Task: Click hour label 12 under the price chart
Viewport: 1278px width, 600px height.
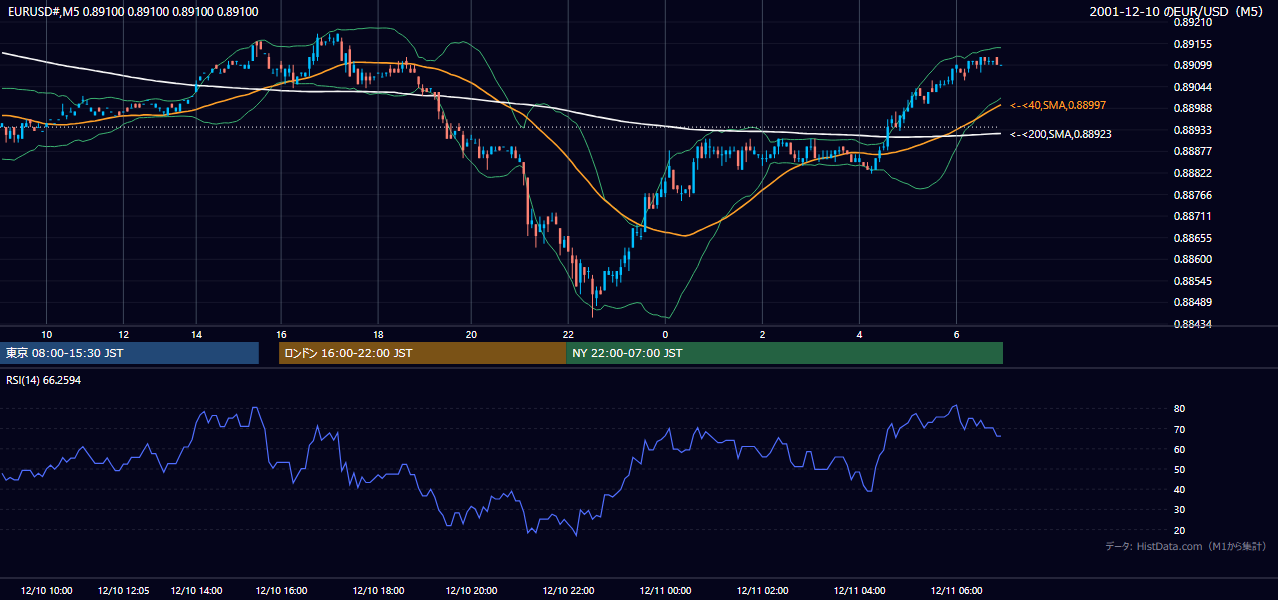Action: click(x=123, y=334)
